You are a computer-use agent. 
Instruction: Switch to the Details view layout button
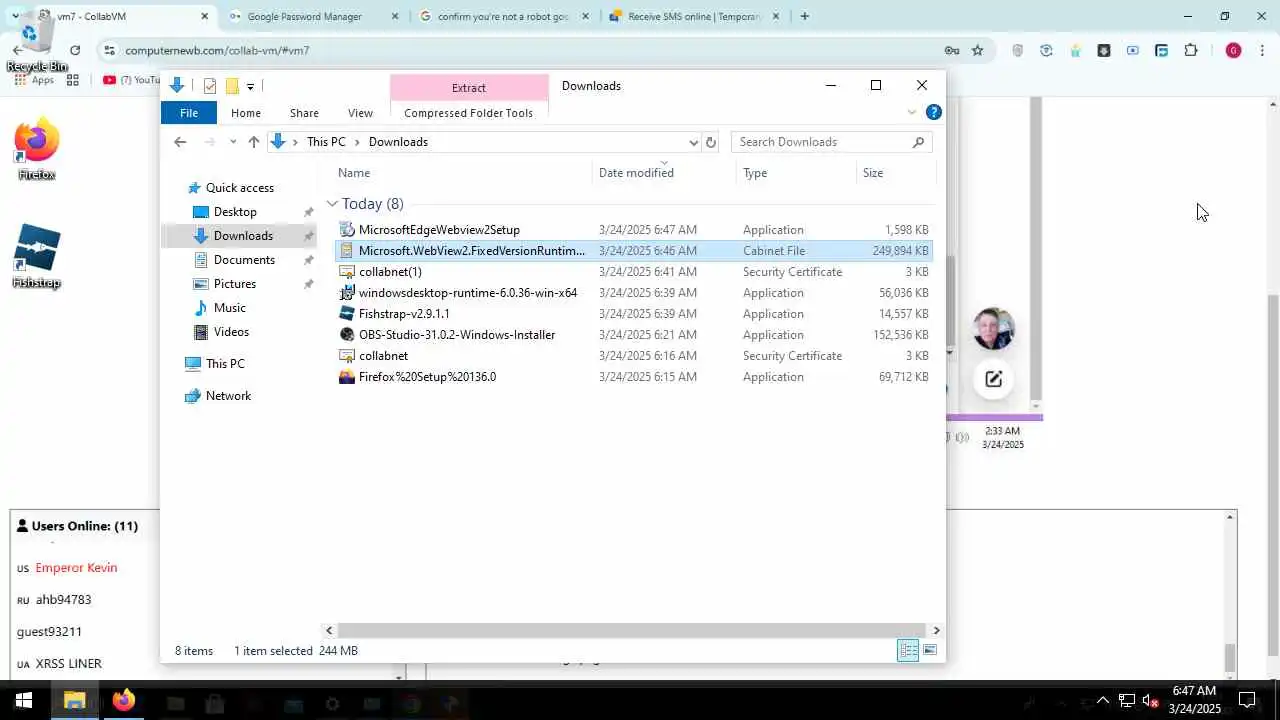[x=908, y=651]
